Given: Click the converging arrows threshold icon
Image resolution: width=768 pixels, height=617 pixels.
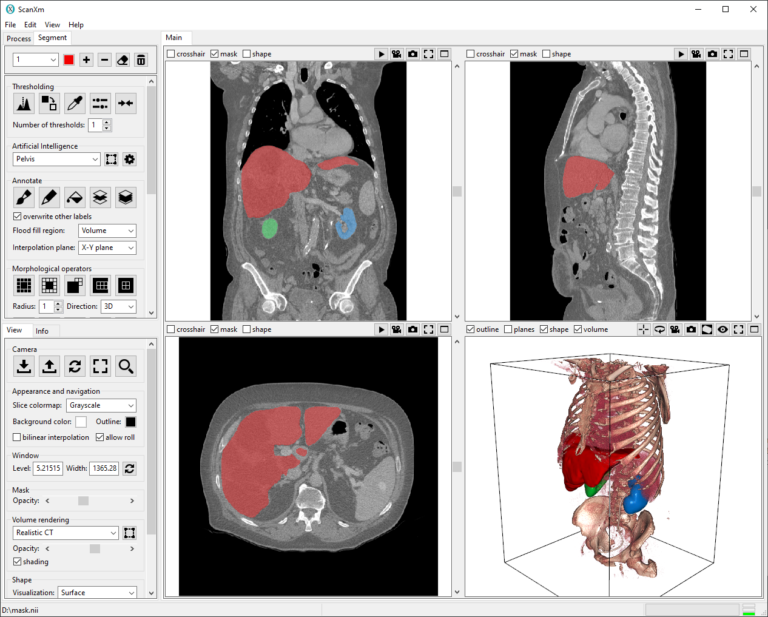Looking at the screenshot, I should [125, 103].
